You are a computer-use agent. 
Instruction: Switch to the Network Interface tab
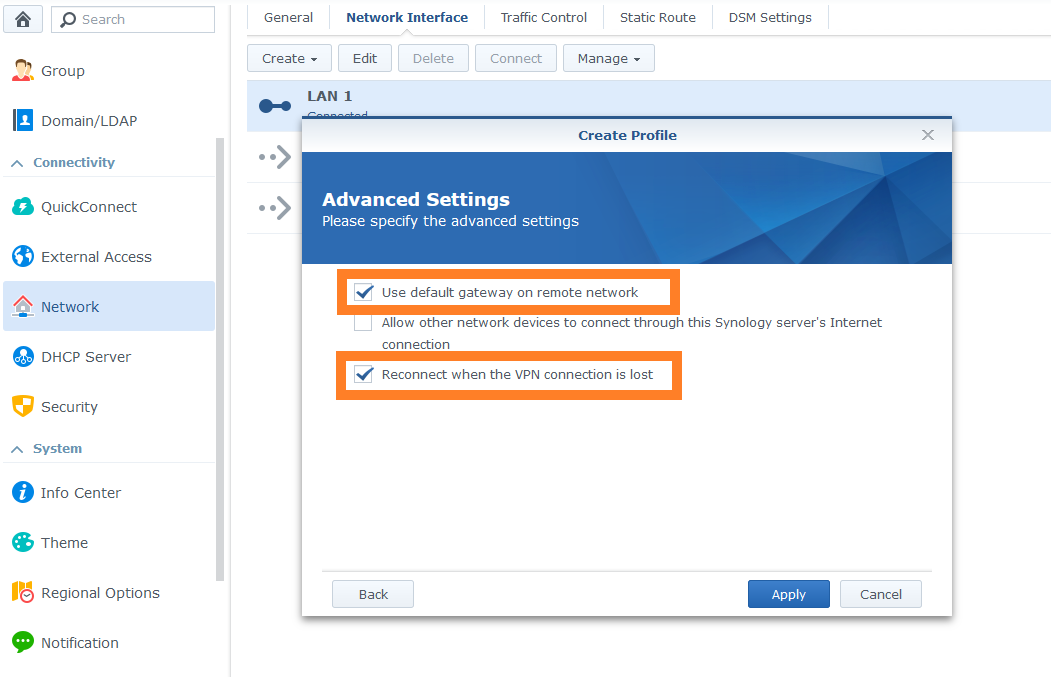point(407,17)
